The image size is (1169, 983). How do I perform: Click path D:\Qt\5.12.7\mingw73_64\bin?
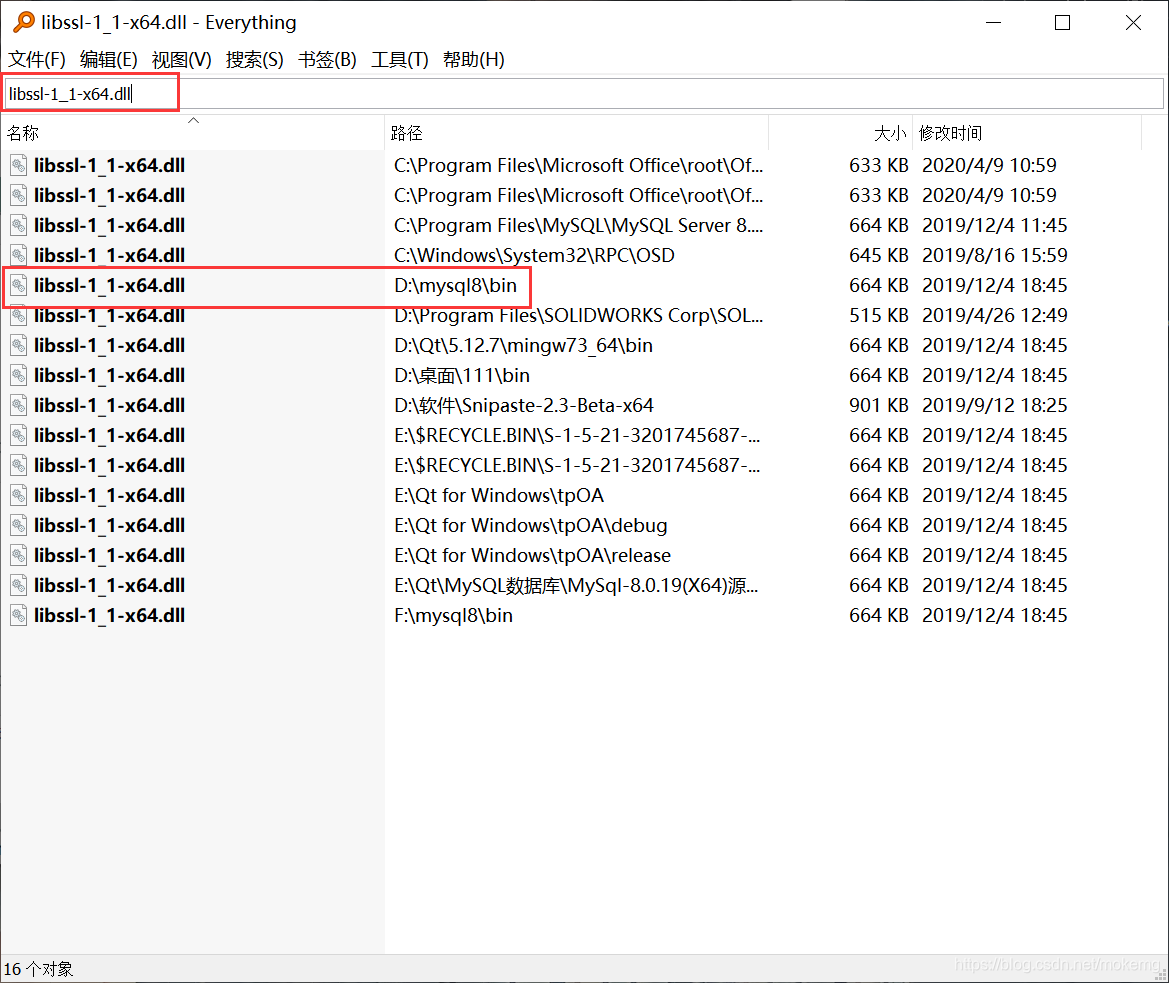click(523, 346)
